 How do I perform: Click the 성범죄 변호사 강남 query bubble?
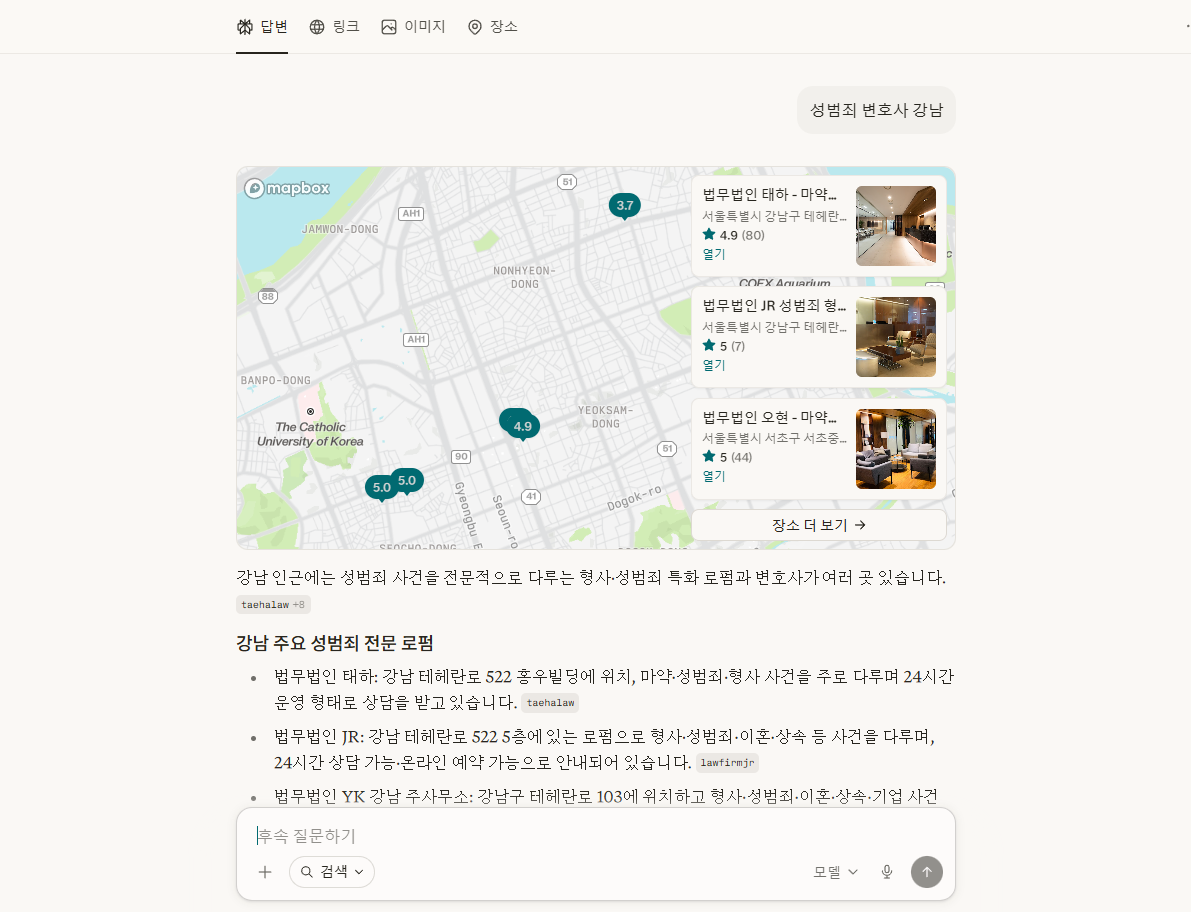click(x=876, y=110)
